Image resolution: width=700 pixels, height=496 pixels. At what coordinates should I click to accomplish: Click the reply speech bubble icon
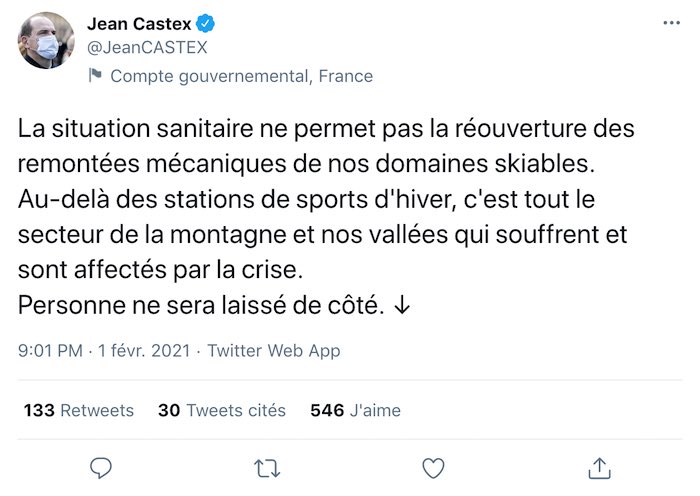tap(101, 467)
